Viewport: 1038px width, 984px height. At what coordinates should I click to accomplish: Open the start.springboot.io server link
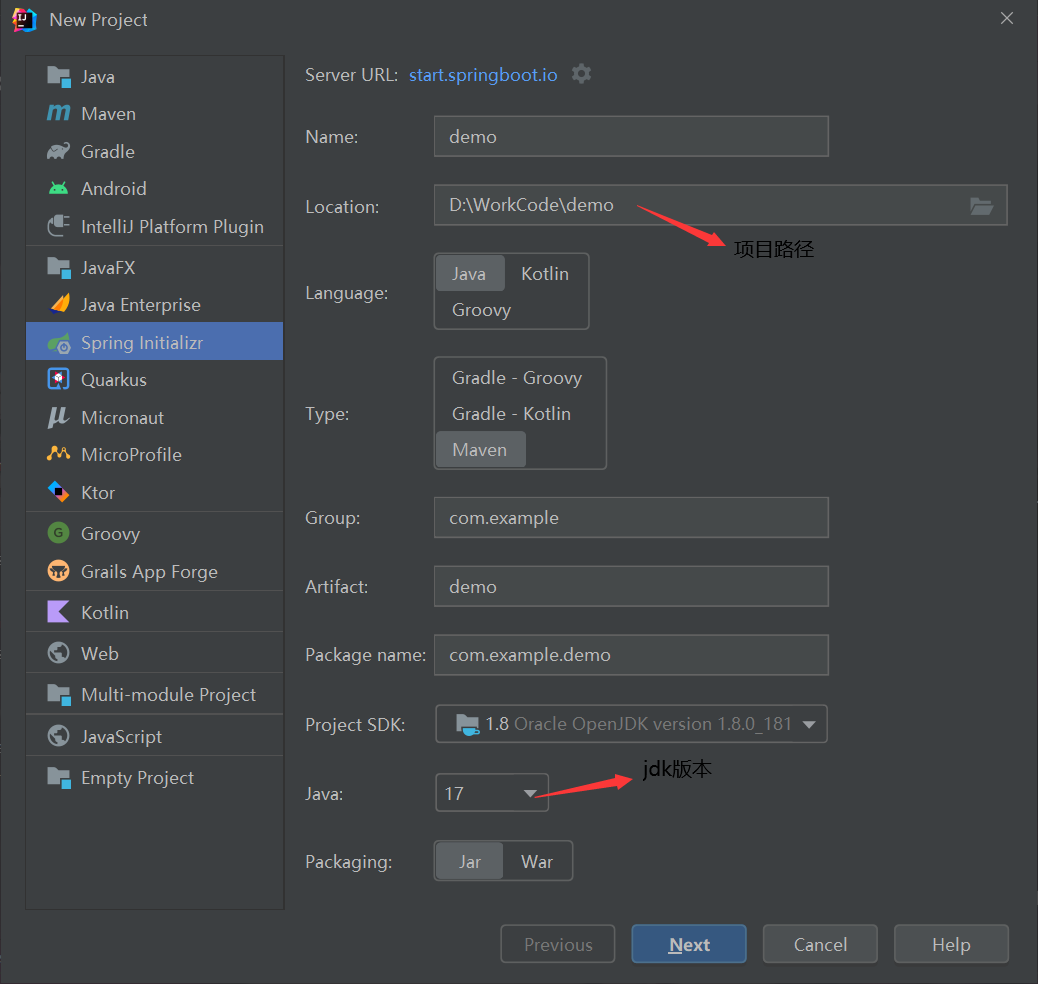(483, 75)
